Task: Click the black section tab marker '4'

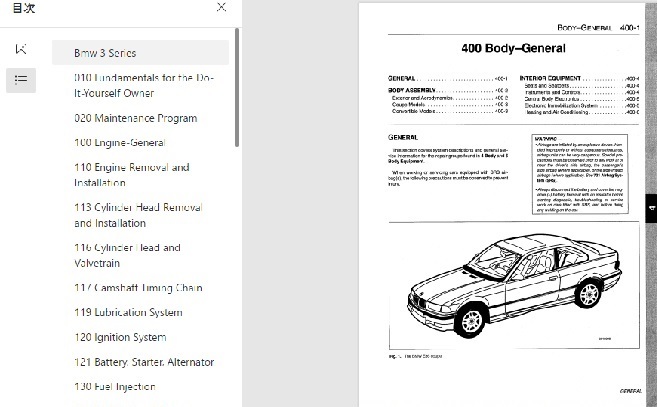Action: click(x=651, y=208)
